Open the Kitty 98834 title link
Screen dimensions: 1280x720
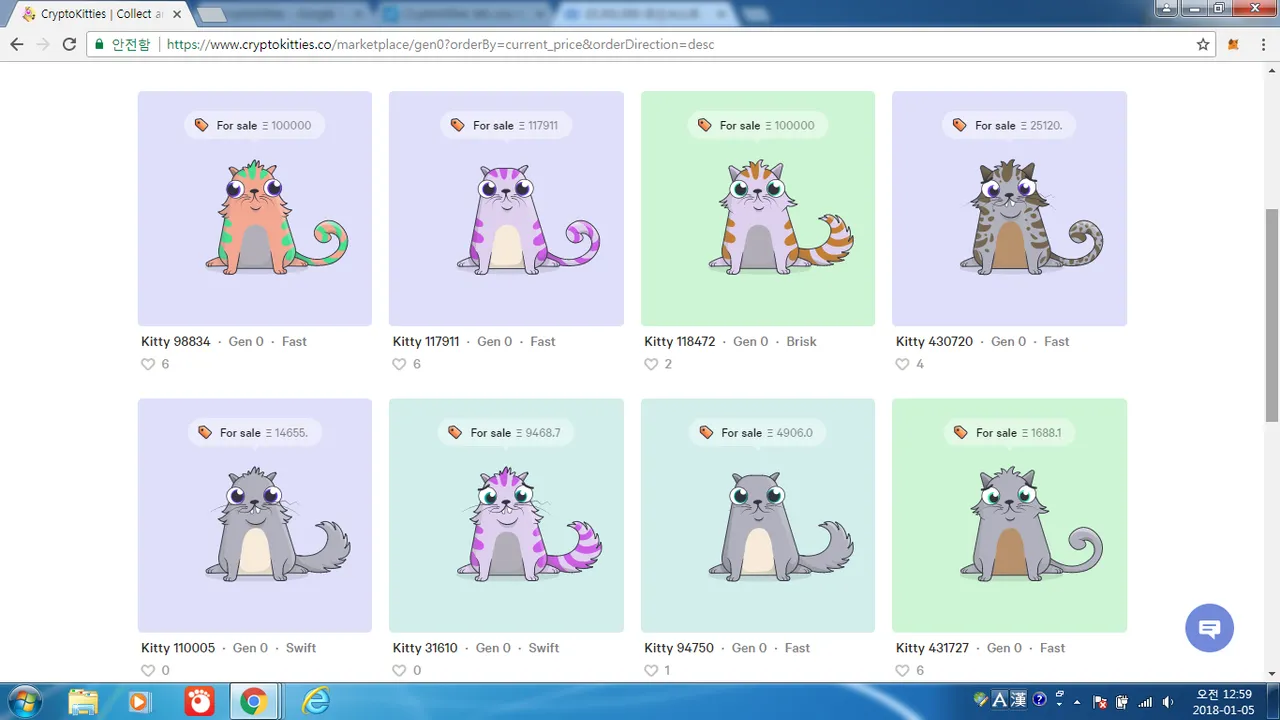[x=176, y=341]
